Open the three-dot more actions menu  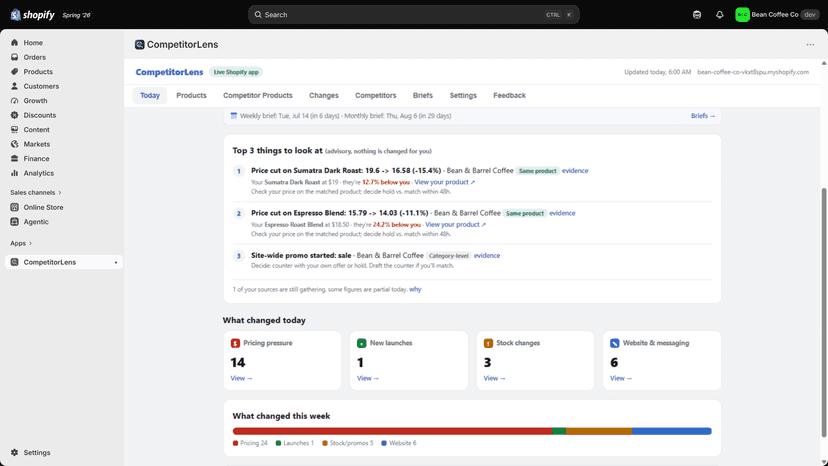(810, 44)
